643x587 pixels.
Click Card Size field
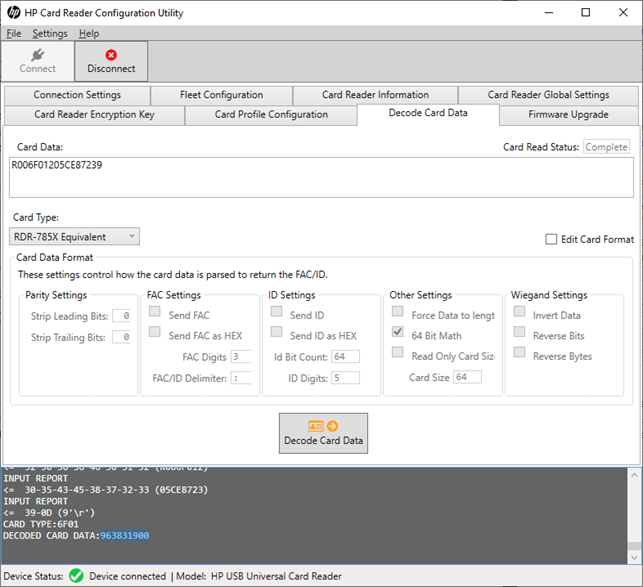click(x=467, y=377)
